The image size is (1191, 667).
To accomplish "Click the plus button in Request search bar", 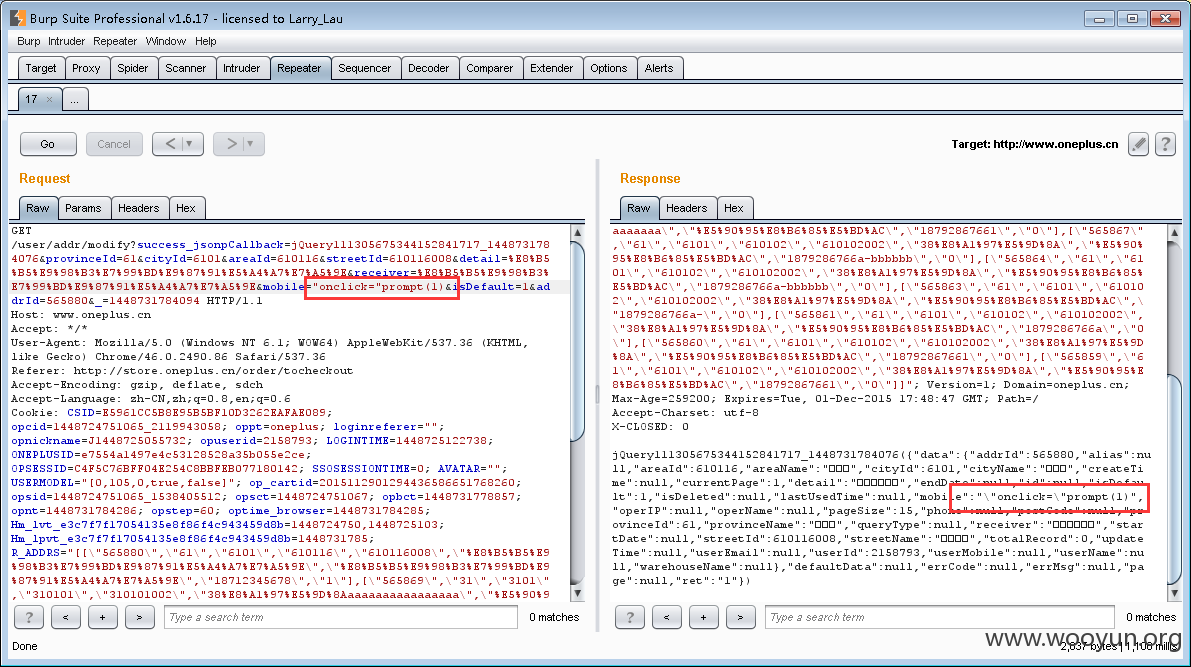I will pos(102,617).
